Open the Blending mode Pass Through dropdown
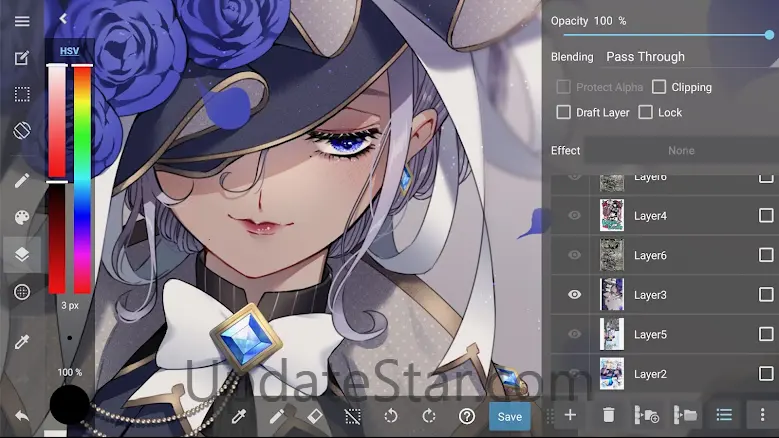Screen dimensions: 779x438 click(691, 57)
